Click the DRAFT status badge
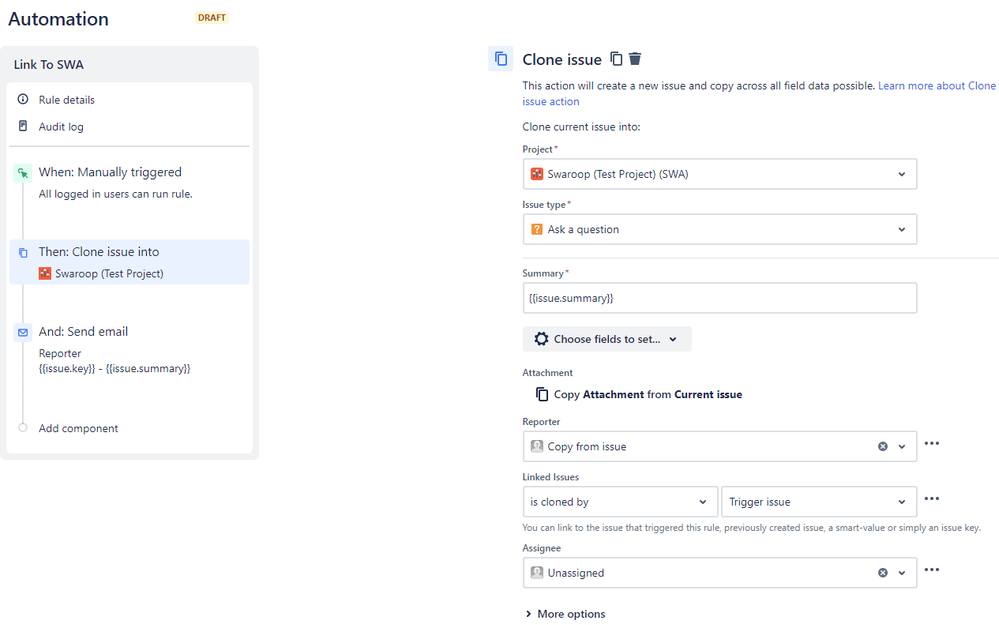Image resolution: width=999 pixels, height=625 pixels. (212, 18)
